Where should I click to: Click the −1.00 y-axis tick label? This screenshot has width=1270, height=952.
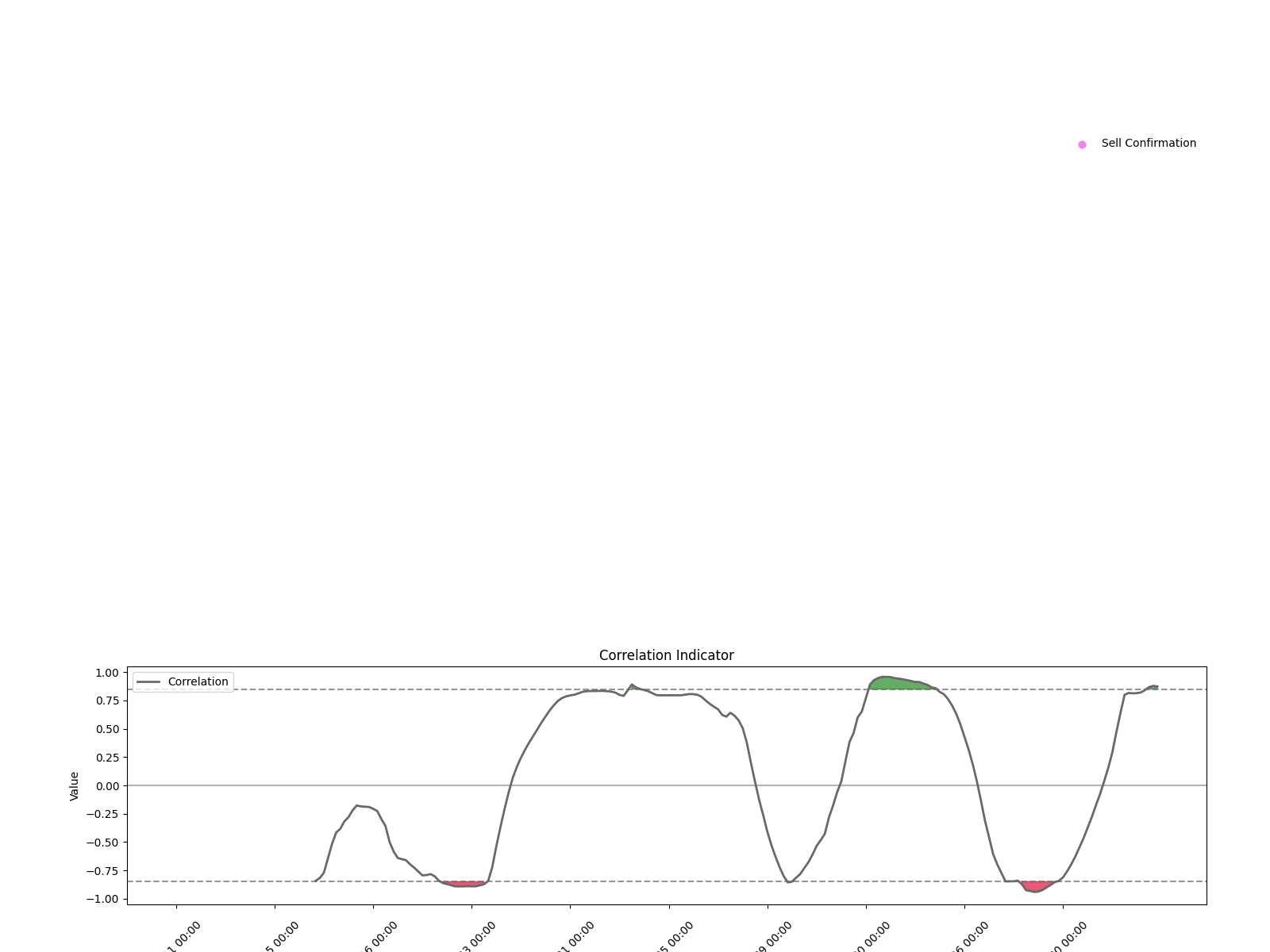(103, 899)
